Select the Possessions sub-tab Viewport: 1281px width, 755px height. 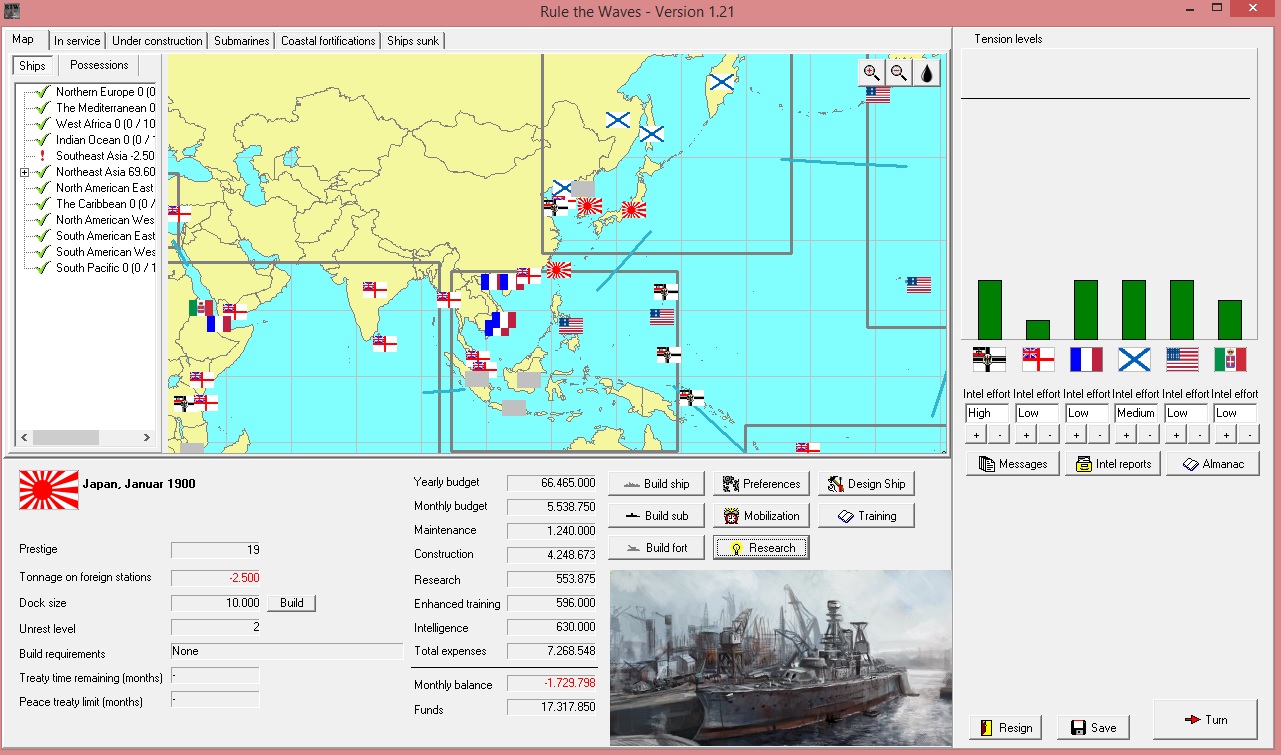click(99, 65)
